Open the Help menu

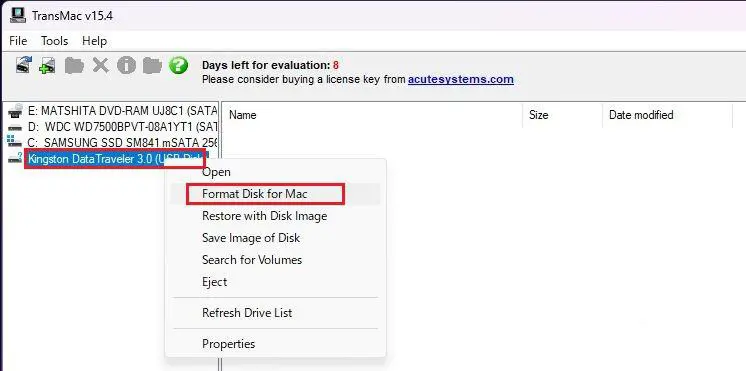pos(94,41)
